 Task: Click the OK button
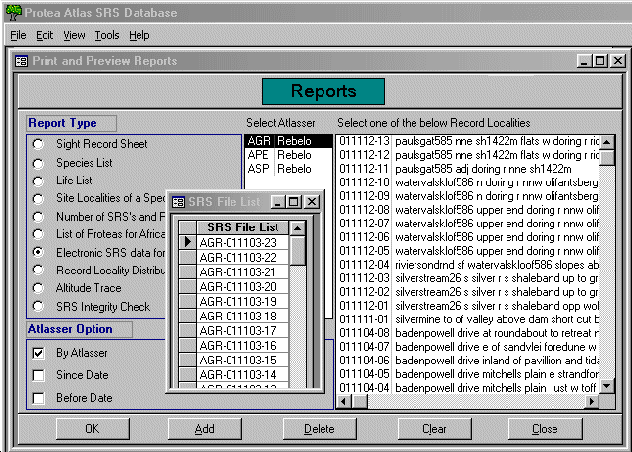tap(93, 429)
